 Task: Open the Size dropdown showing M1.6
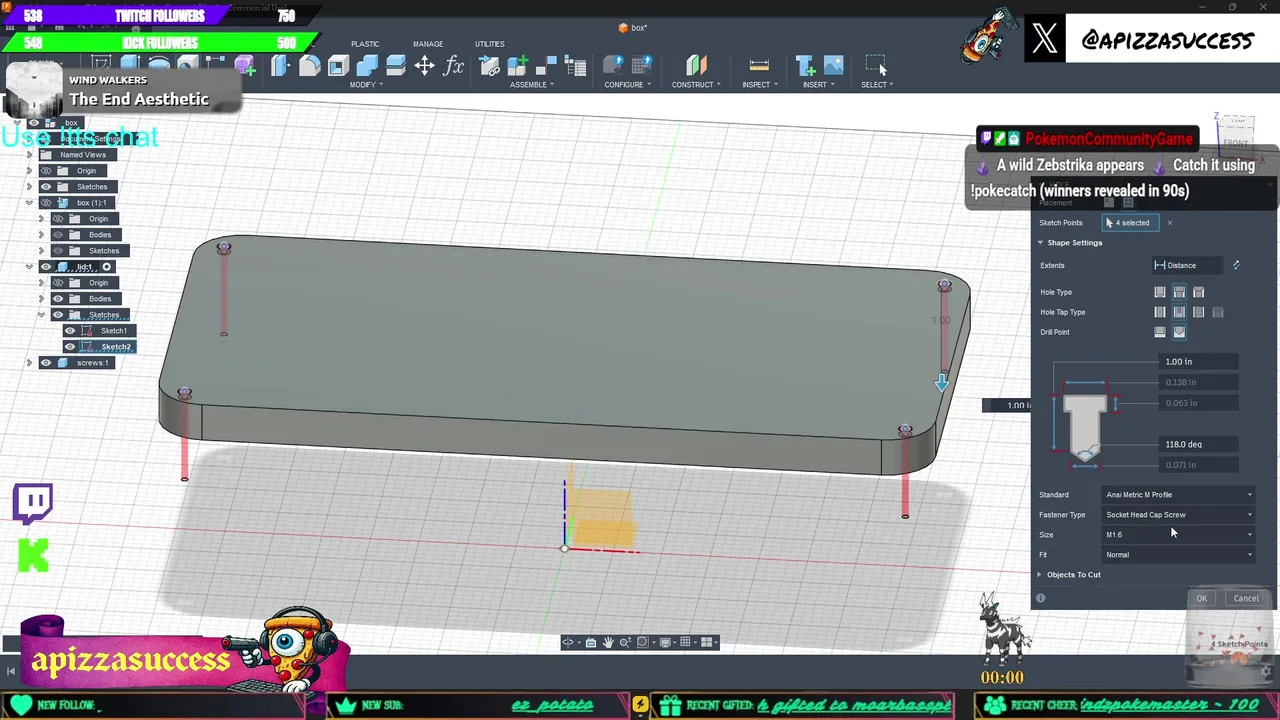(x=1178, y=535)
